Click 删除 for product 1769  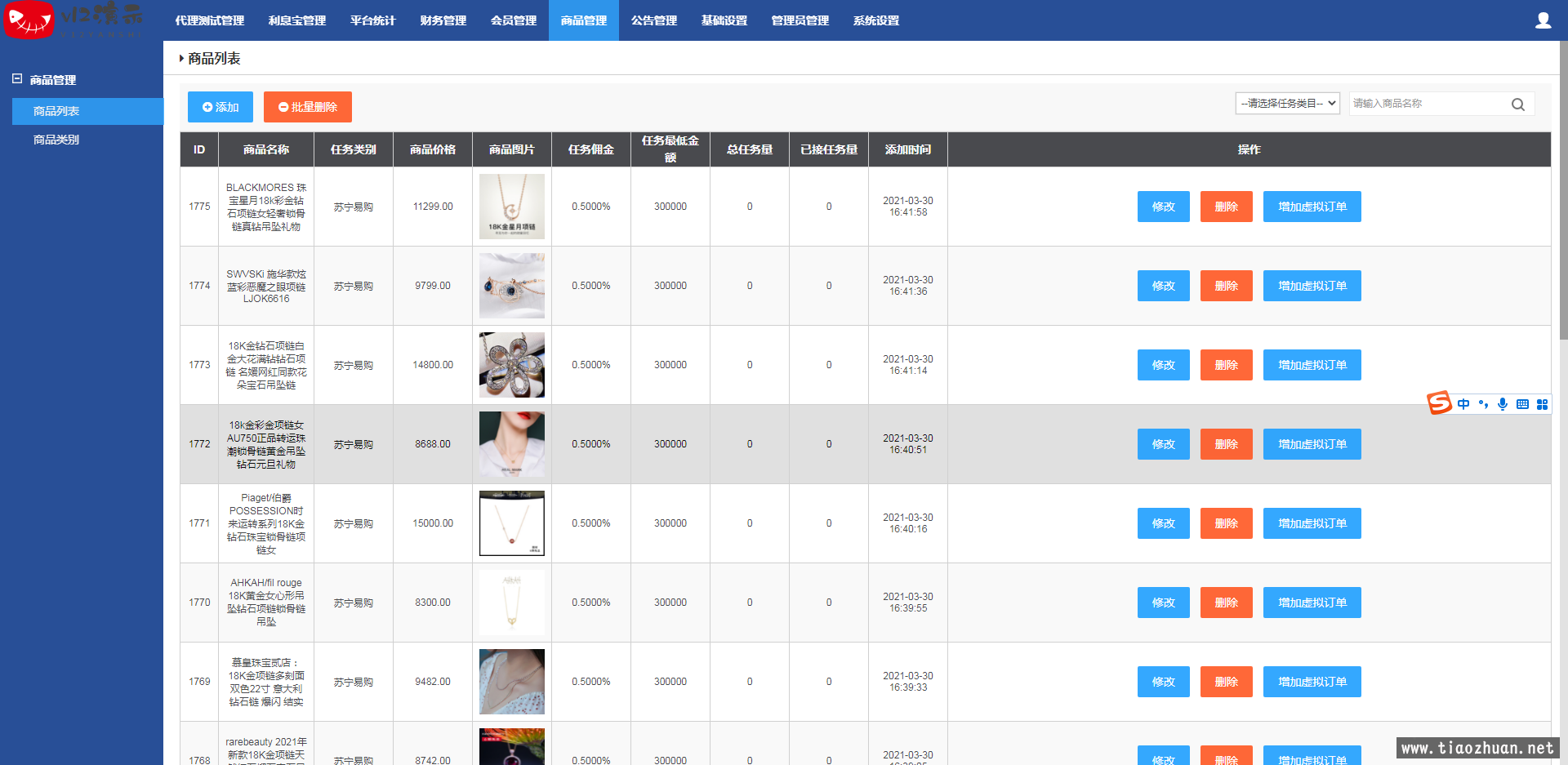coord(1227,682)
